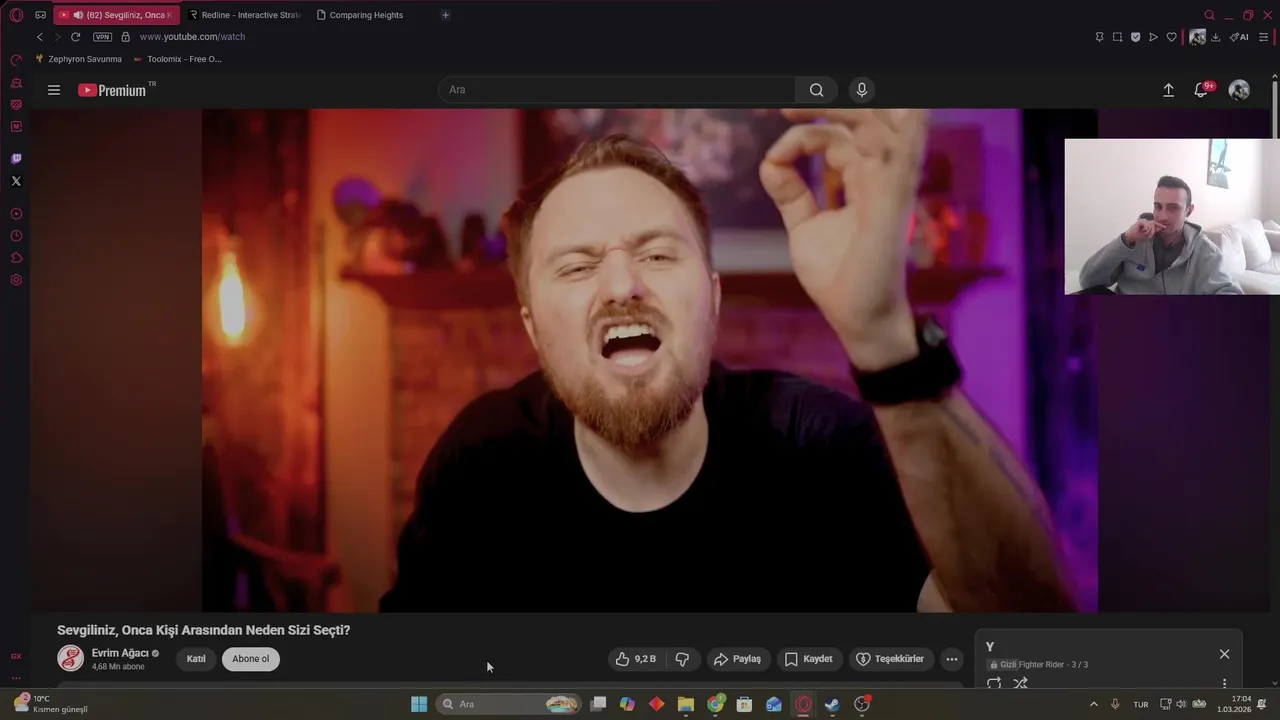Click the Windows taskbar search box Ara
The width and height of the screenshot is (1280, 720).
[510, 704]
